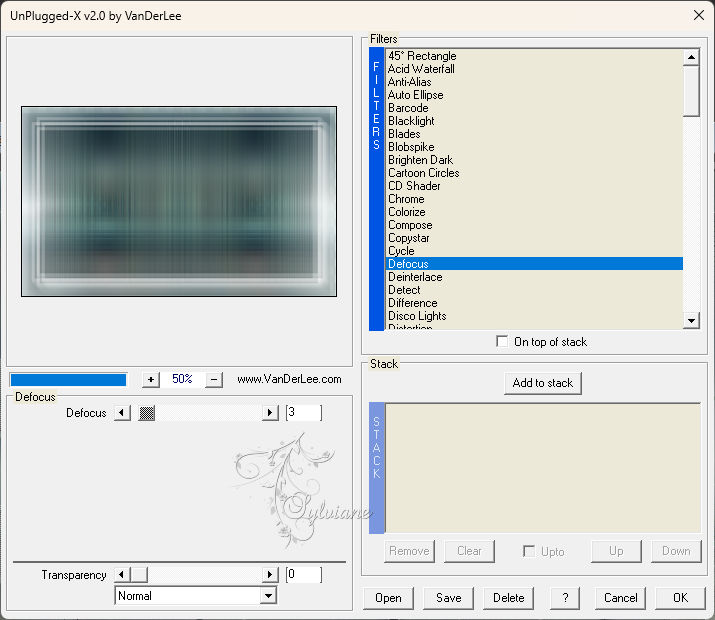
Task: Zoom in preview with plus button
Action: (151, 379)
